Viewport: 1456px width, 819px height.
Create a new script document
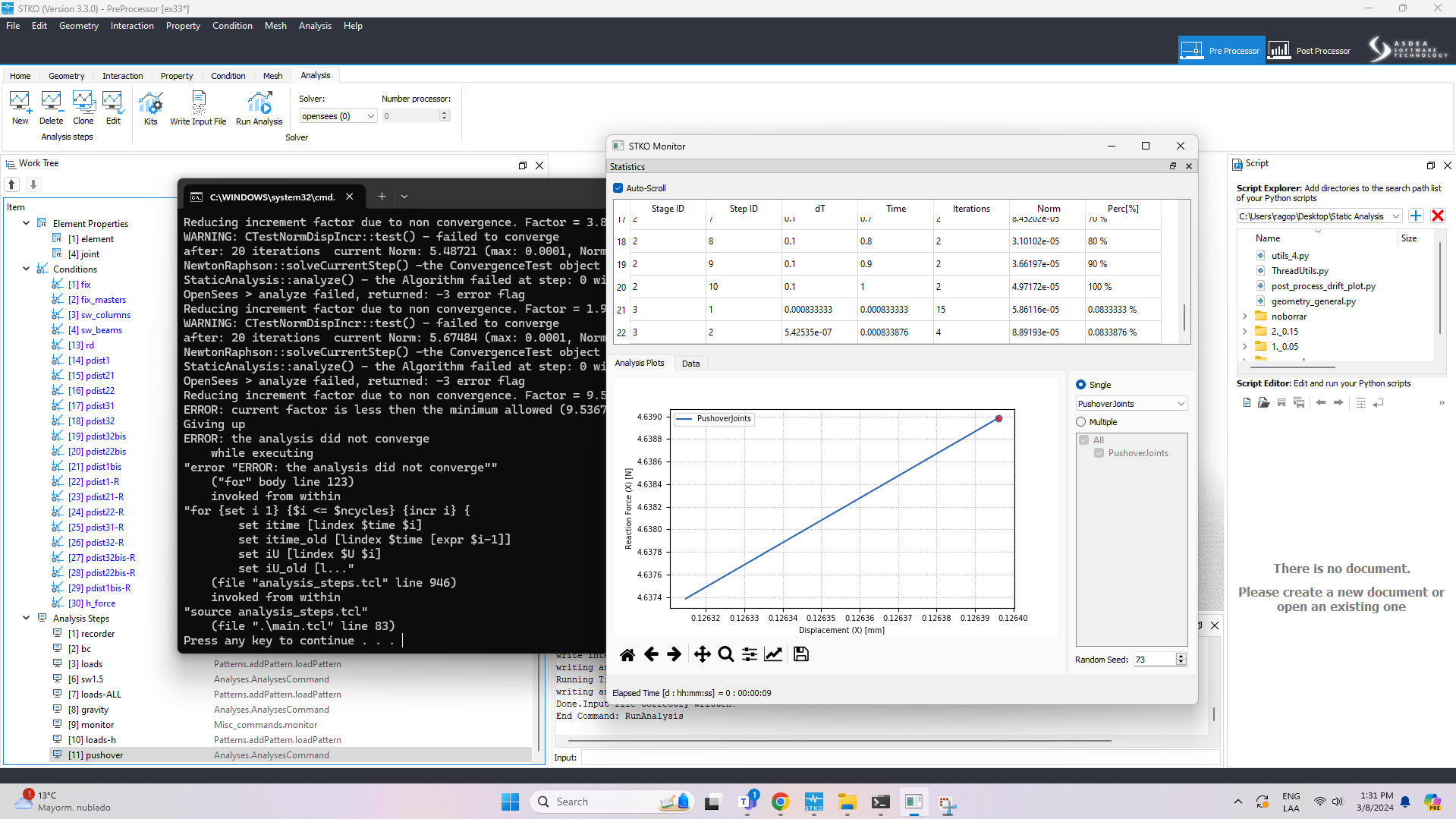click(1247, 403)
